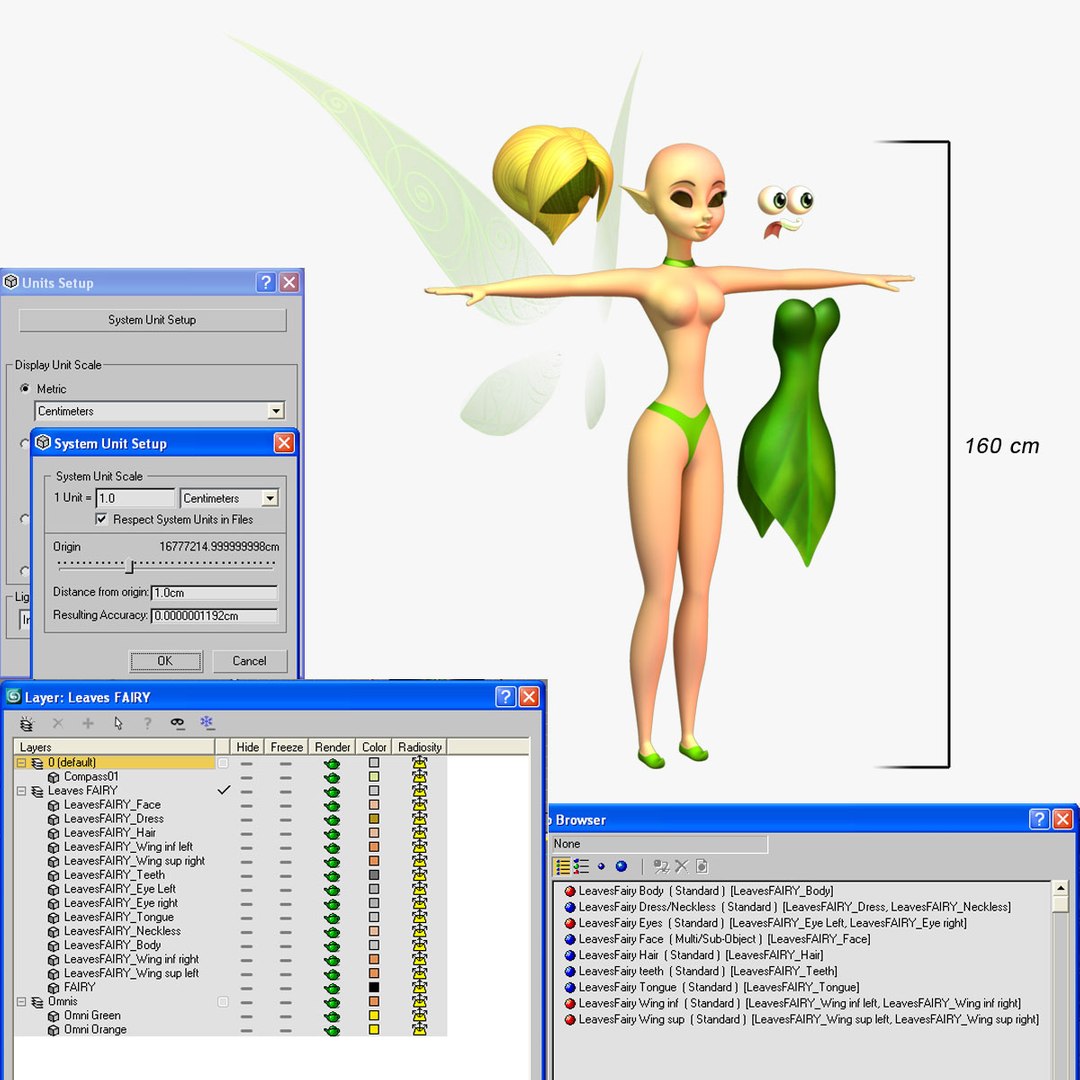Click the Layers column header
This screenshot has width=1080, height=1080.
tap(114, 747)
